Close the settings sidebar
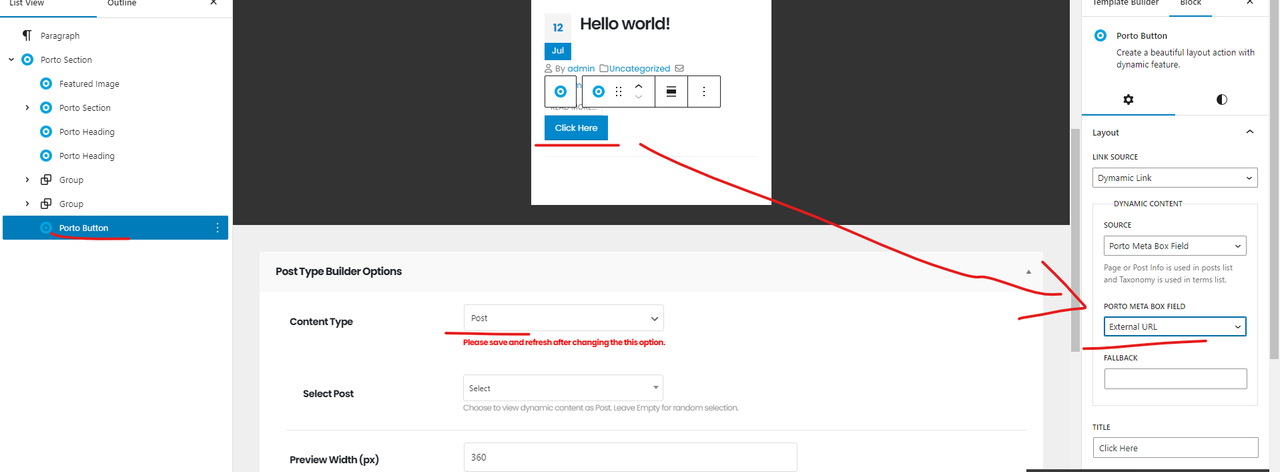Image resolution: width=1280 pixels, height=472 pixels. 1248,4
